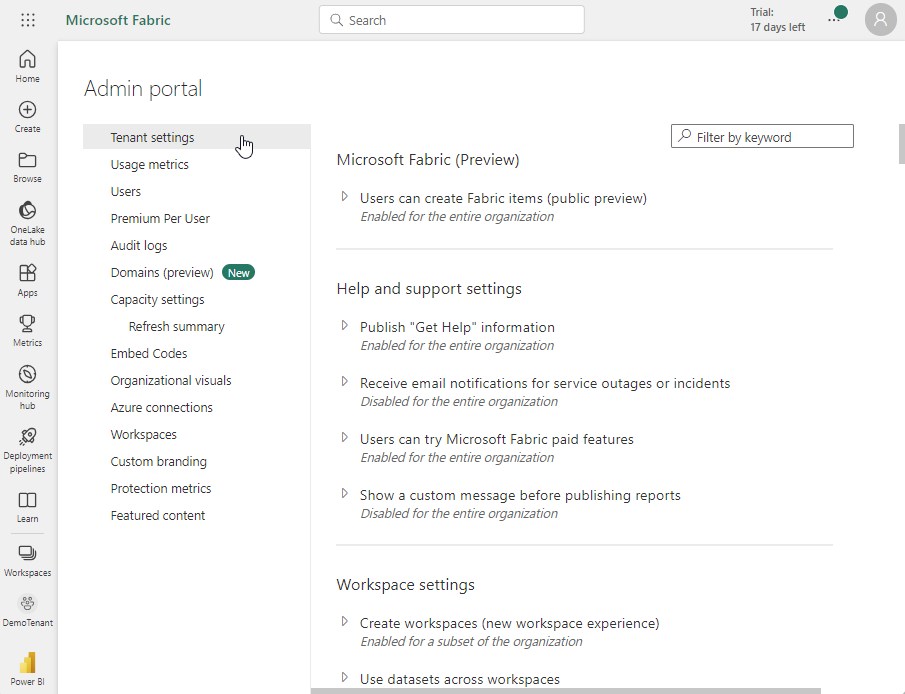
Task: Select Usage metrics in admin menu
Action: 149,165
